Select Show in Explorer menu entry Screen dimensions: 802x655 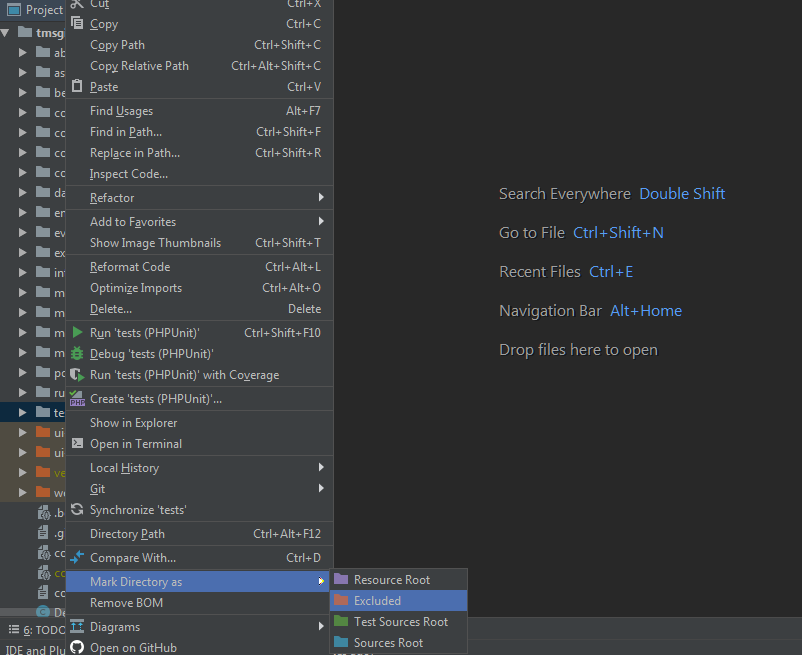tap(199, 423)
